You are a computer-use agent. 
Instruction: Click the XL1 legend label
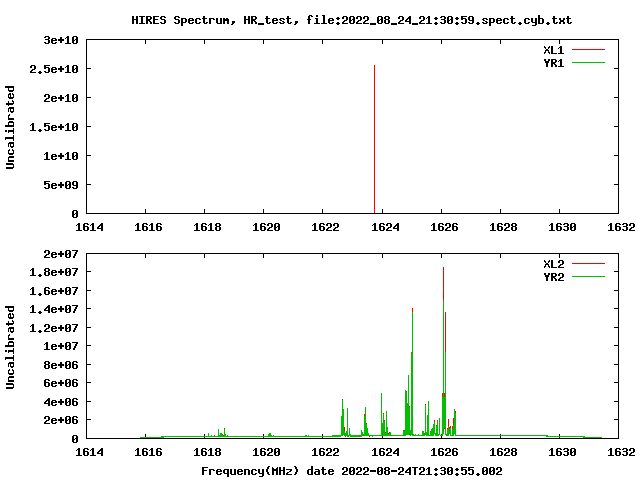coord(553,50)
